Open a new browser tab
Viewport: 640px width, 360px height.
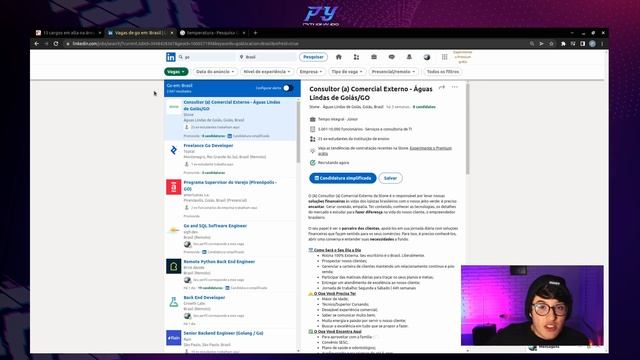tap(256, 33)
